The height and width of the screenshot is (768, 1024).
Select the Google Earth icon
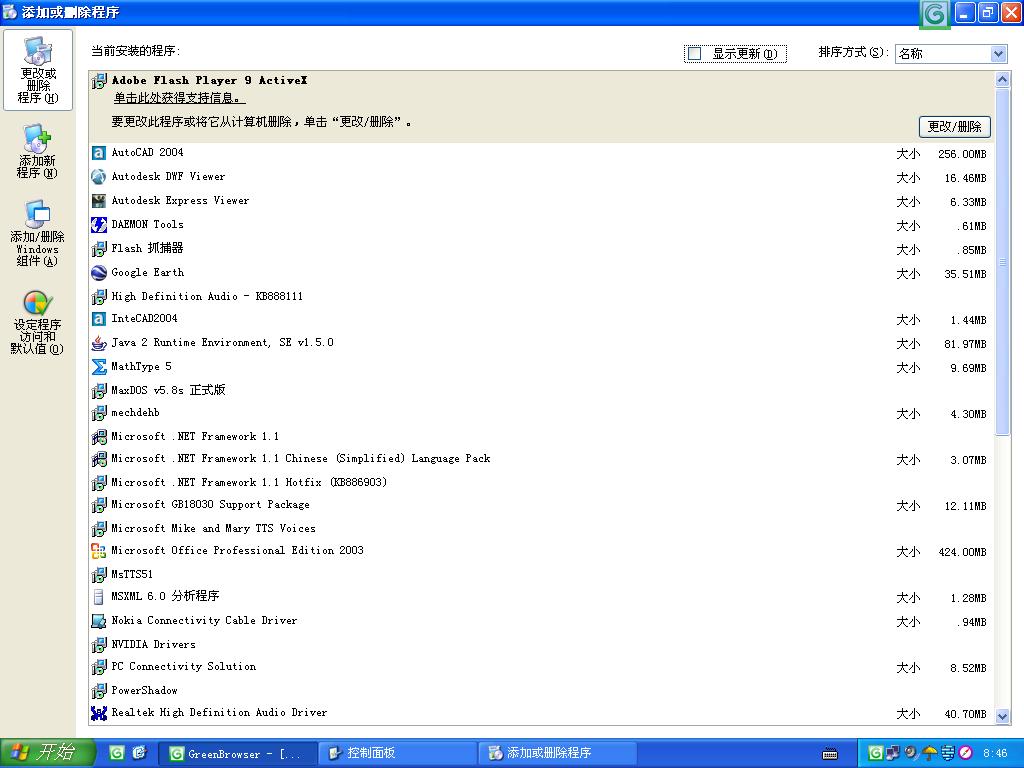99,273
